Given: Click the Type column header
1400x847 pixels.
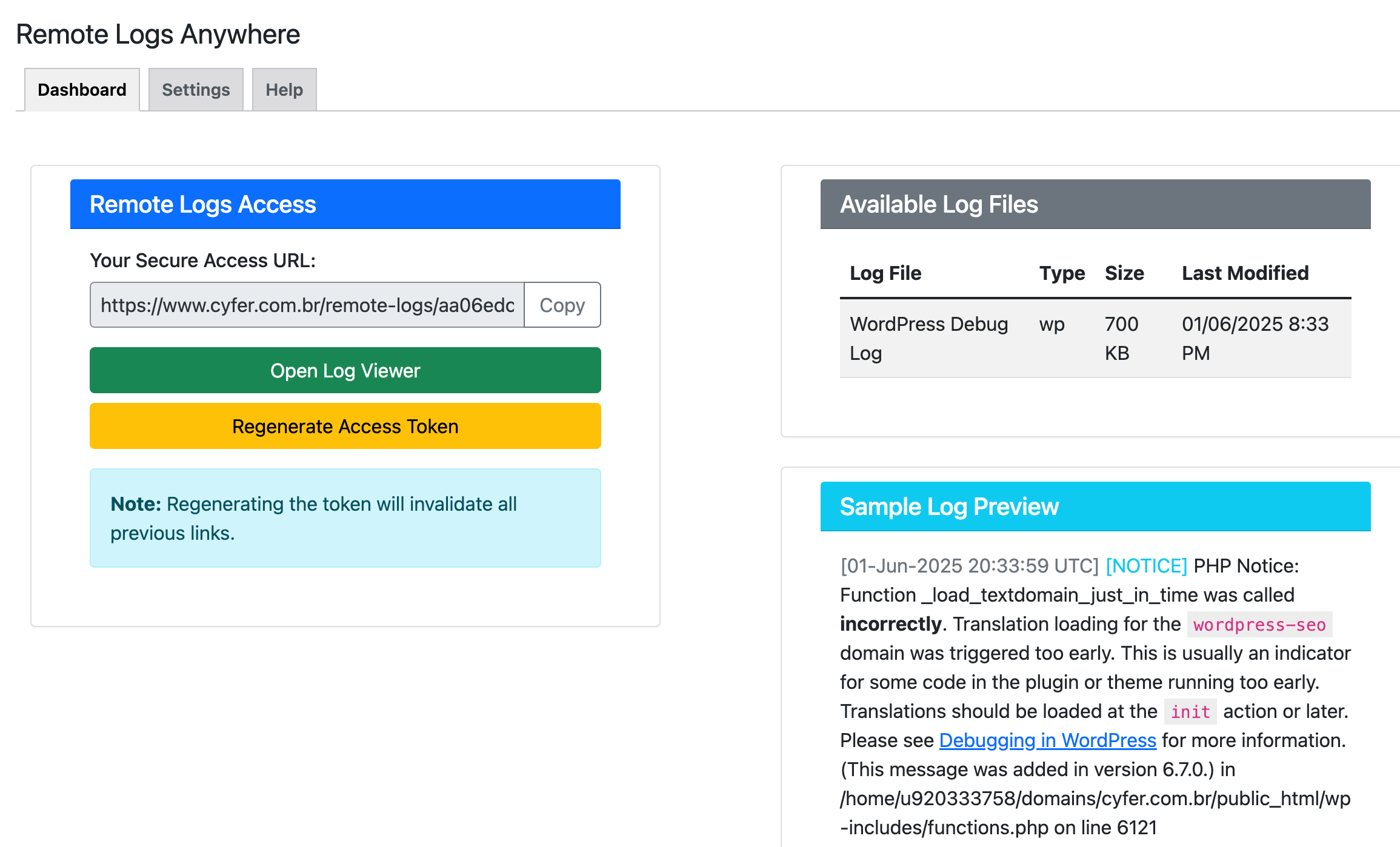Looking at the screenshot, I should pos(1062,273).
